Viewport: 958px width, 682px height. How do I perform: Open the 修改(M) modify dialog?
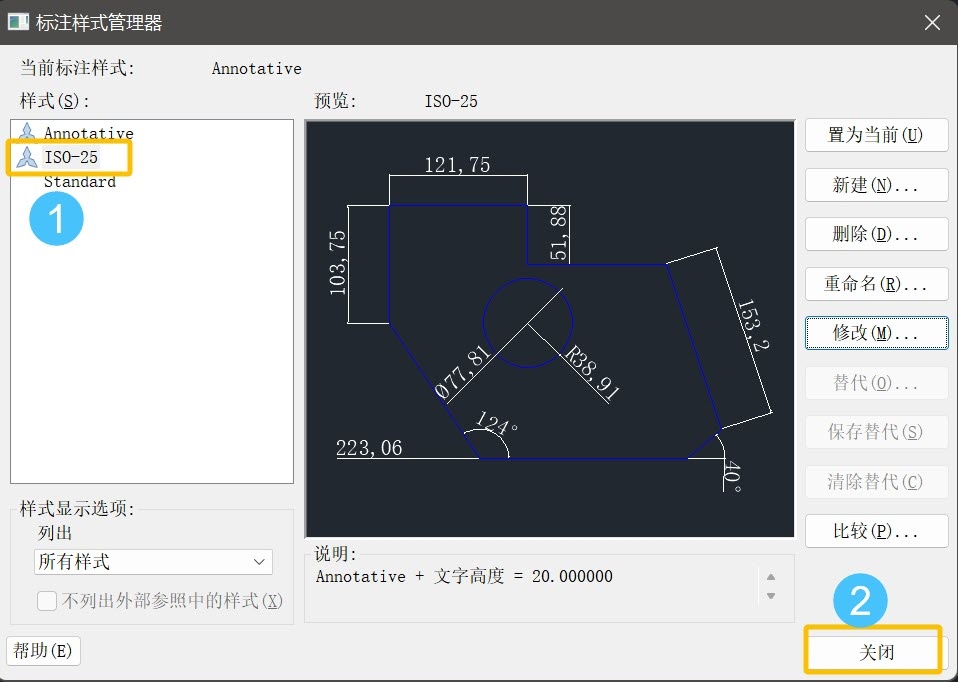[x=876, y=333]
